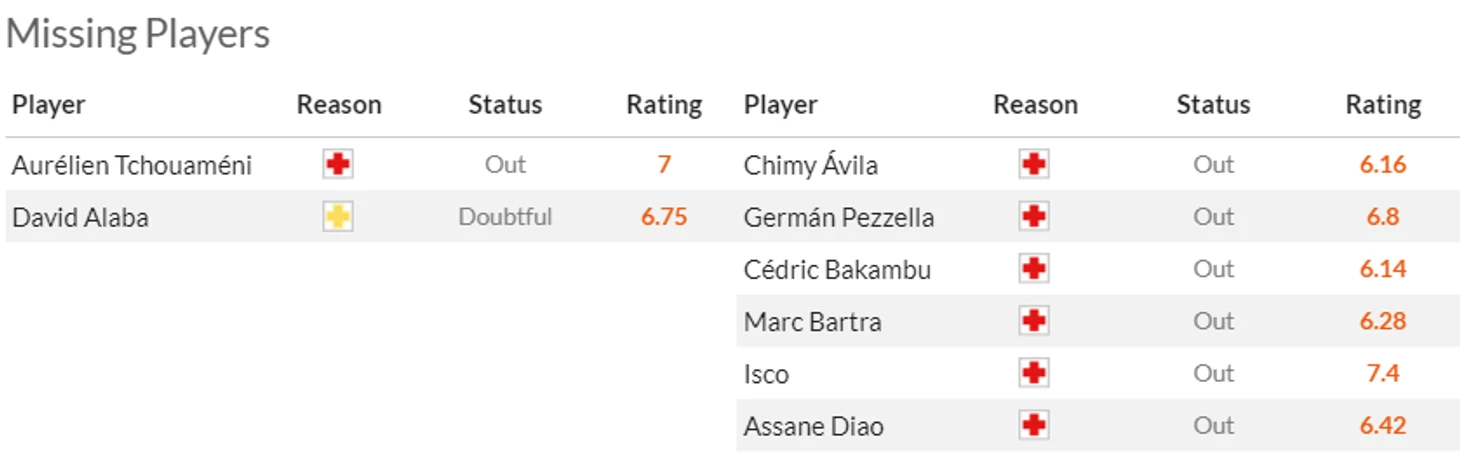Screen dimensions: 1460x461
Task: Click the Doubtful status for Alaba
Action: click(x=505, y=217)
